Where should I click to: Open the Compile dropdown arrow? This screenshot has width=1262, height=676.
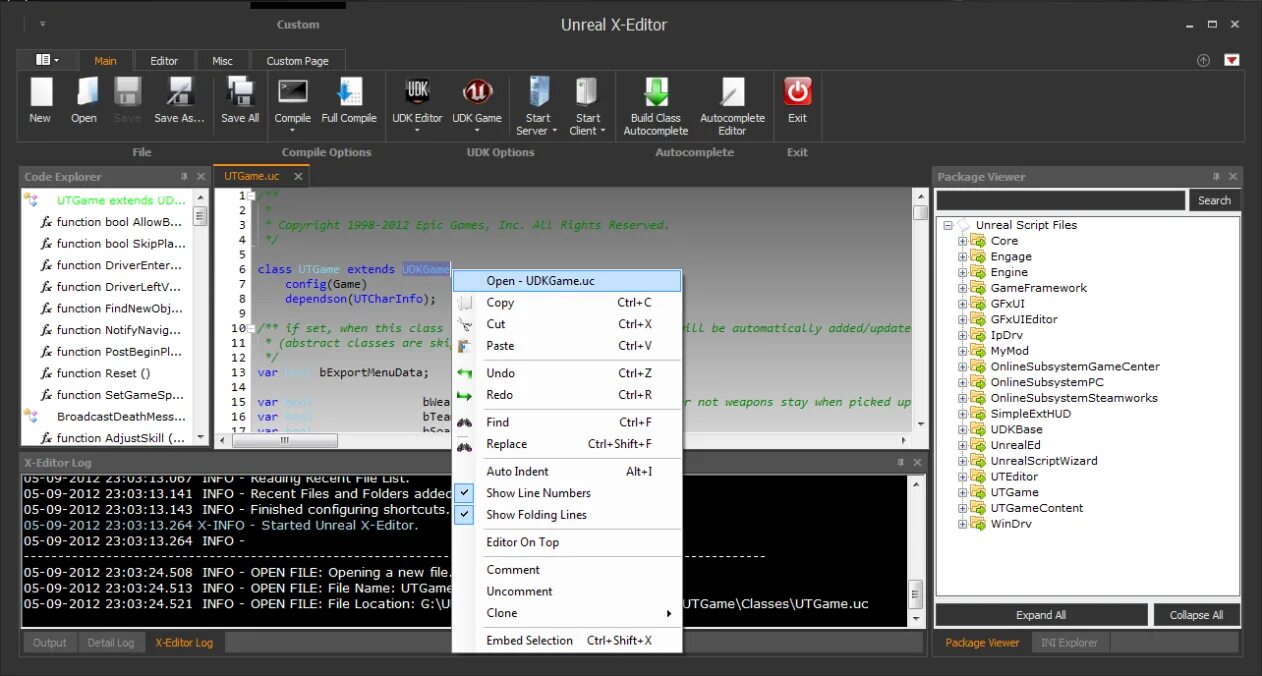coord(293,131)
